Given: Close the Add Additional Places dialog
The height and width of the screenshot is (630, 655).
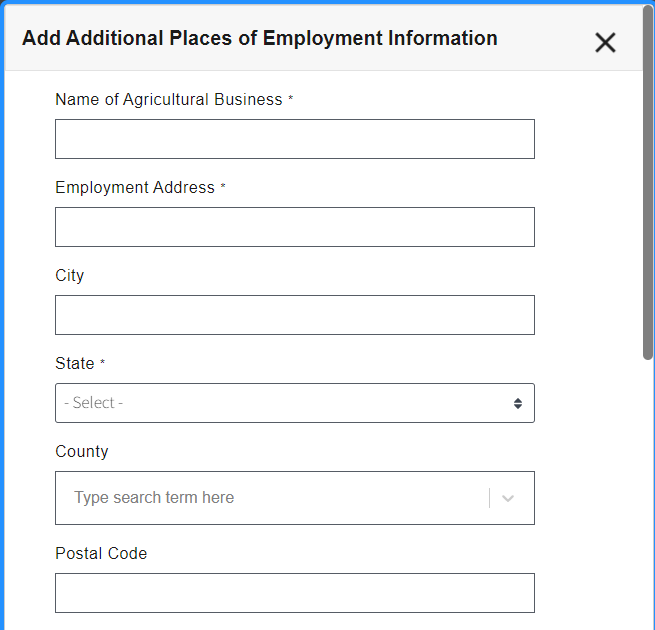Looking at the screenshot, I should click(605, 42).
